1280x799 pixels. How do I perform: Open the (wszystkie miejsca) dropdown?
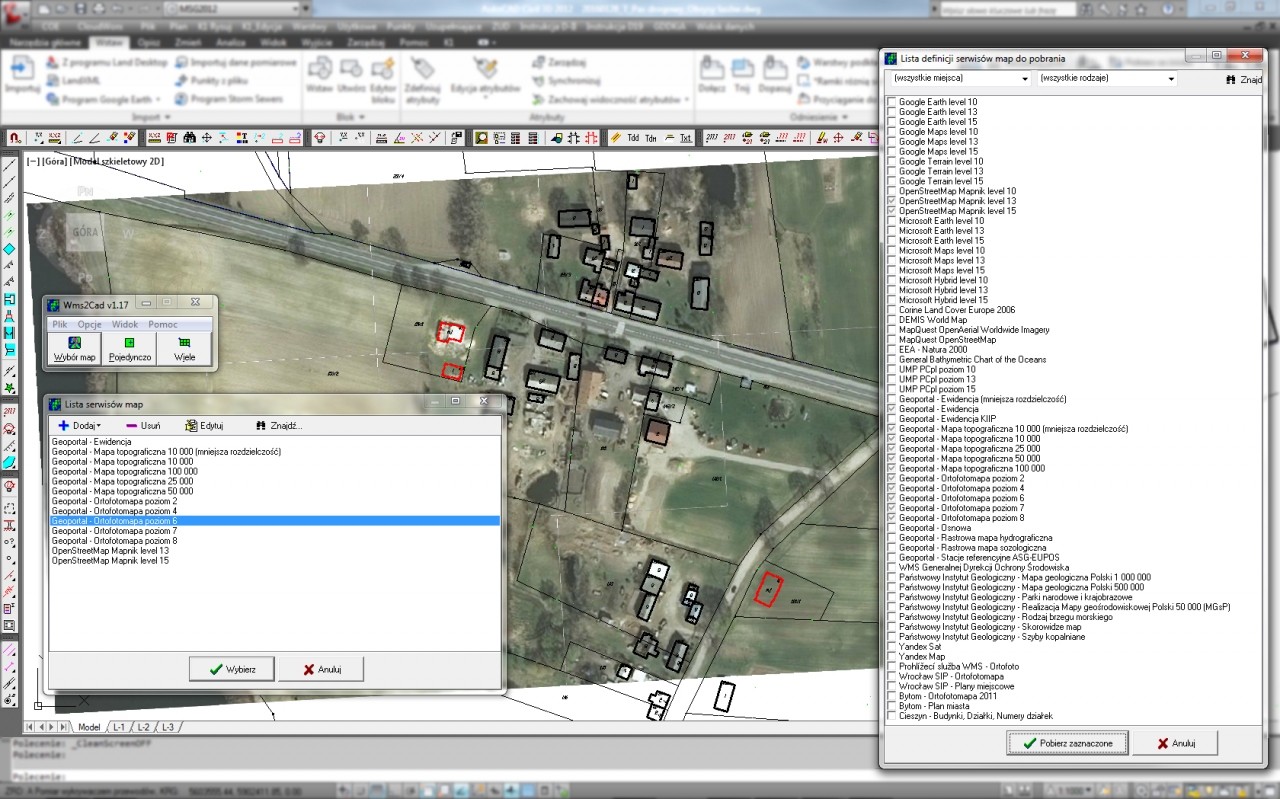[1024, 78]
